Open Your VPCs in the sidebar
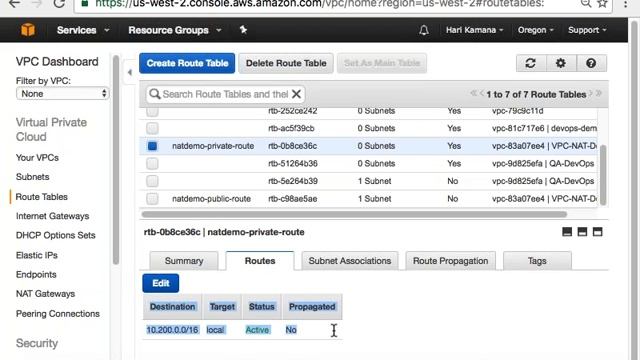The height and width of the screenshot is (360, 640). (x=37, y=158)
